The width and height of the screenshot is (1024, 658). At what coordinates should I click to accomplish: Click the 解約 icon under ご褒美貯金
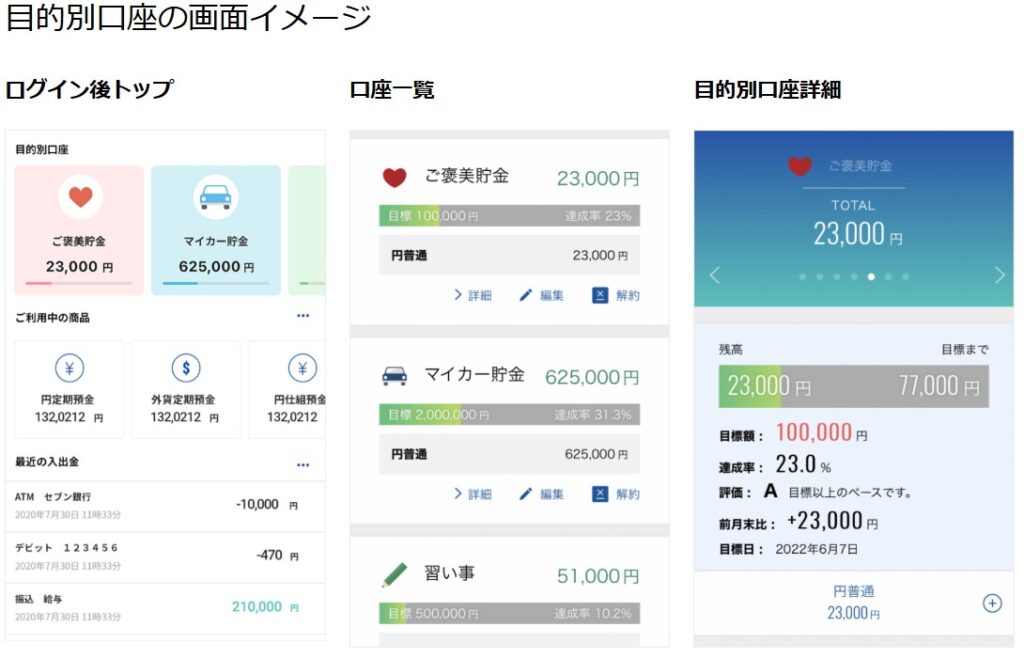pyautogui.click(x=600, y=295)
